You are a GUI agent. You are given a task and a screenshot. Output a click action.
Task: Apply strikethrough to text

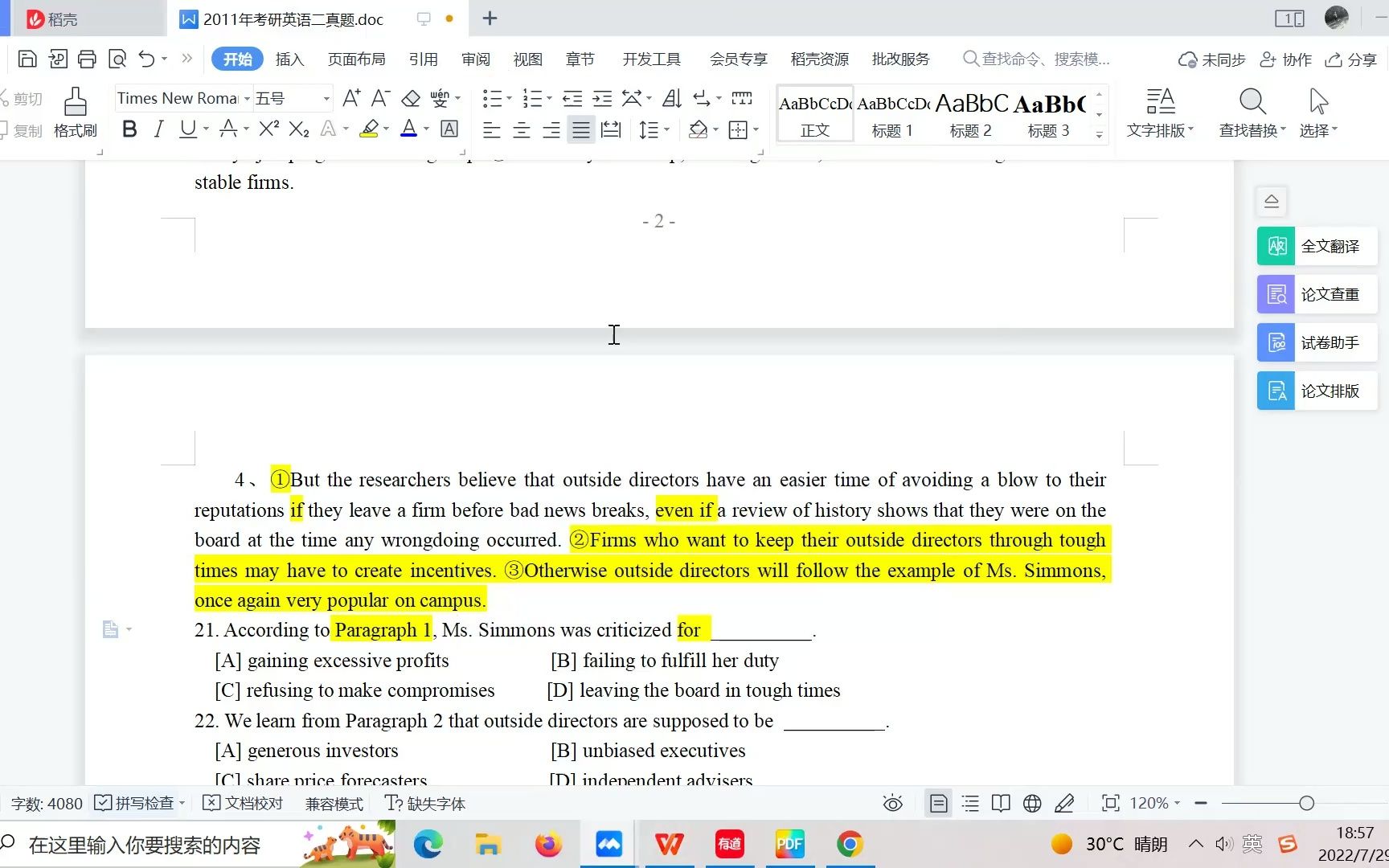pyautogui.click(x=228, y=129)
